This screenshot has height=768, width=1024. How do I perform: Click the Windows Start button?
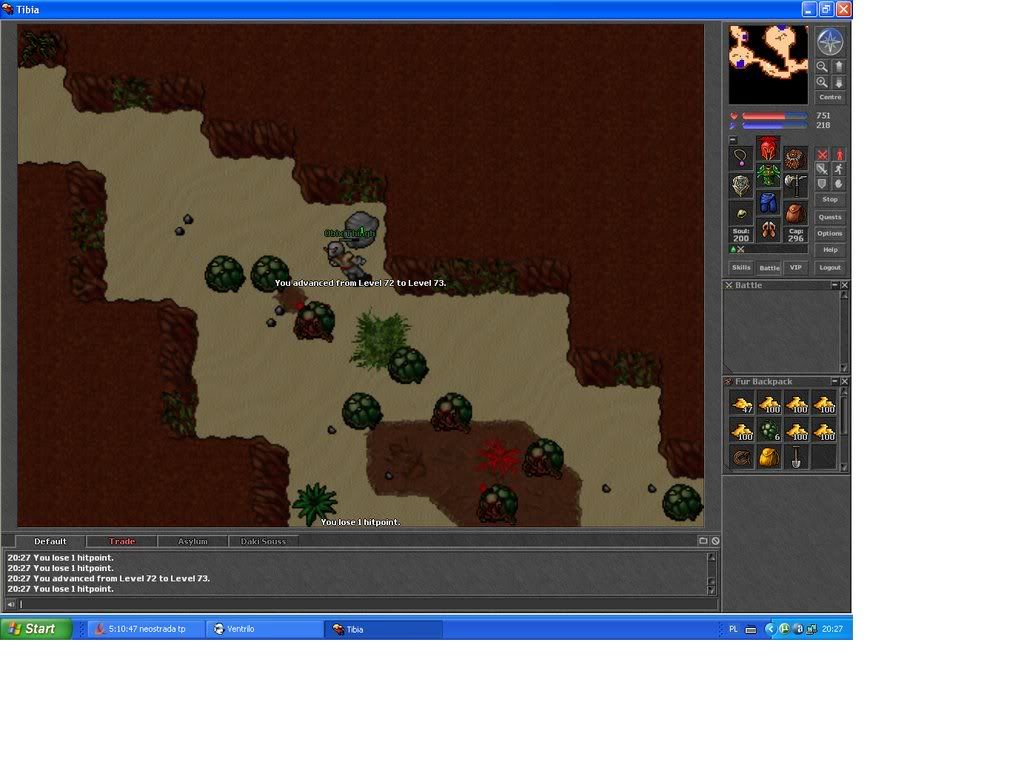pos(36,629)
